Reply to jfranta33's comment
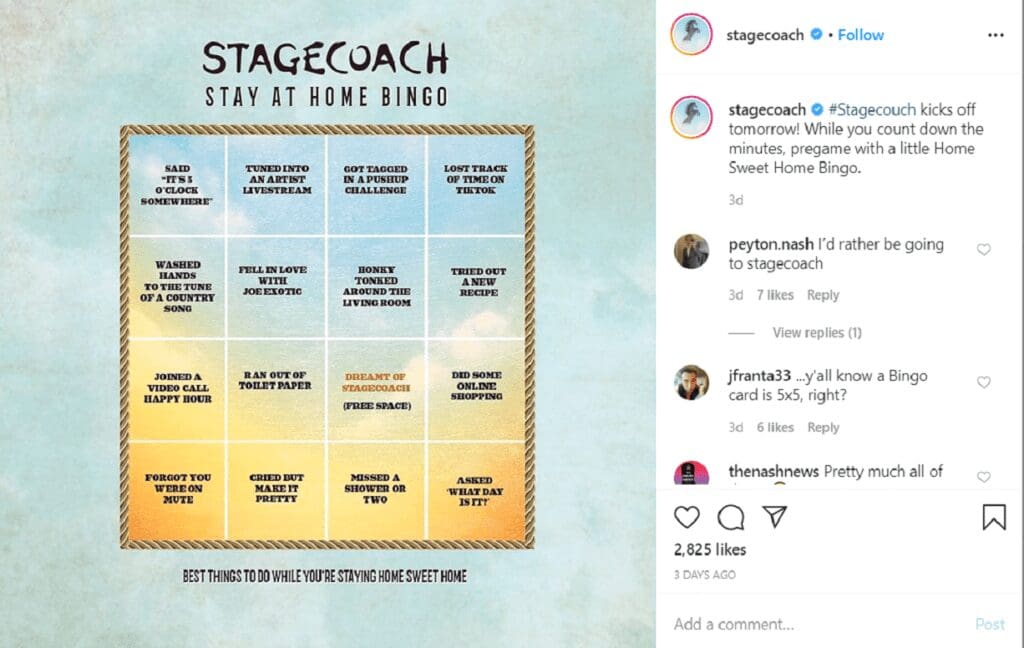The height and width of the screenshot is (648, 1024). pos(824,427)
